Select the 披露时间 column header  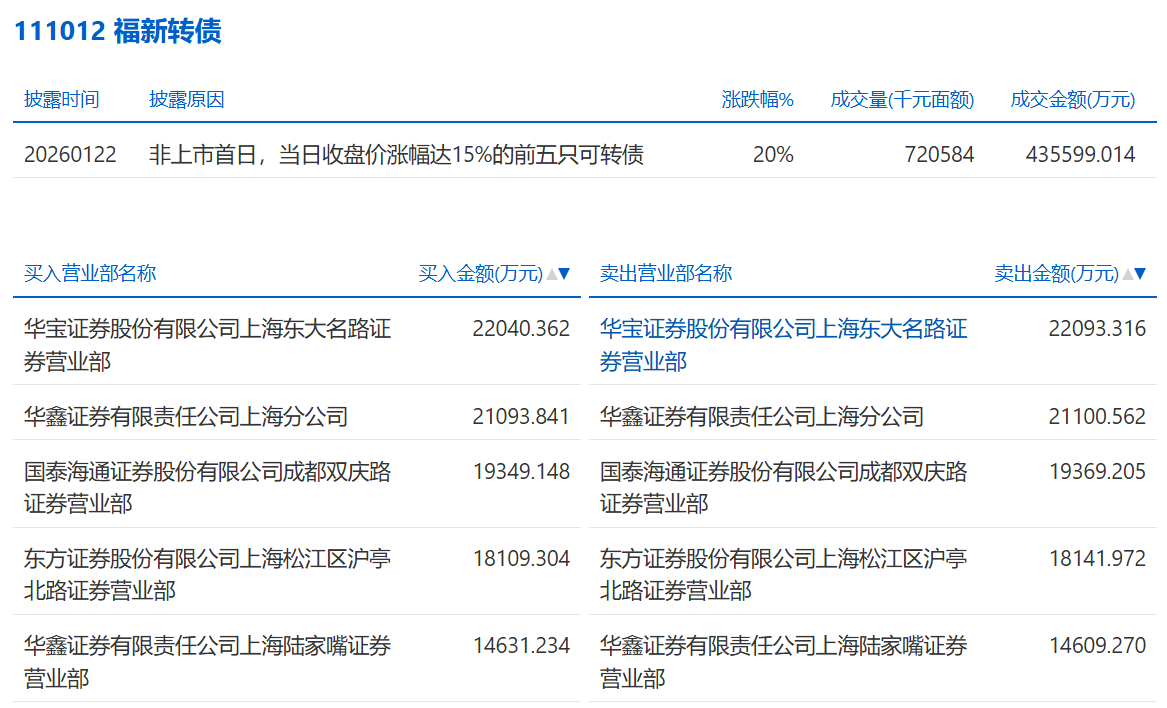(x=62, y=100)
